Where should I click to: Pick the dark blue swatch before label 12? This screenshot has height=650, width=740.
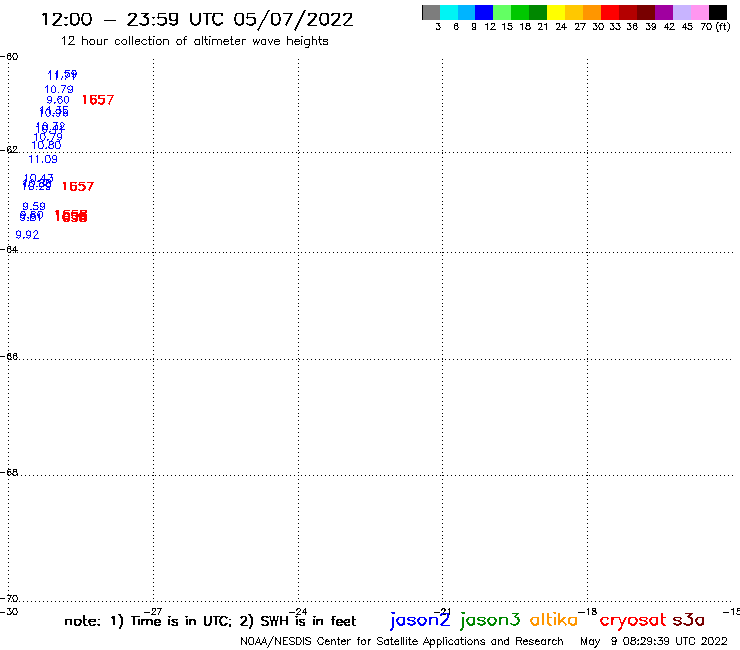[x=484, y=12]
